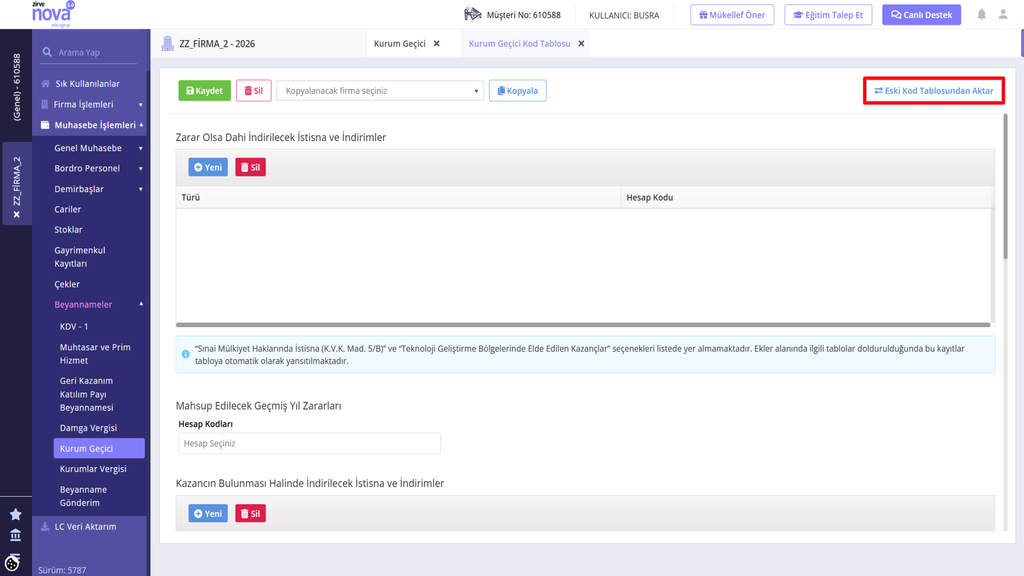This screenshot has width=1024, height=576.
Task: Click the cookie icon in left rail
Action: coord(13,562)
